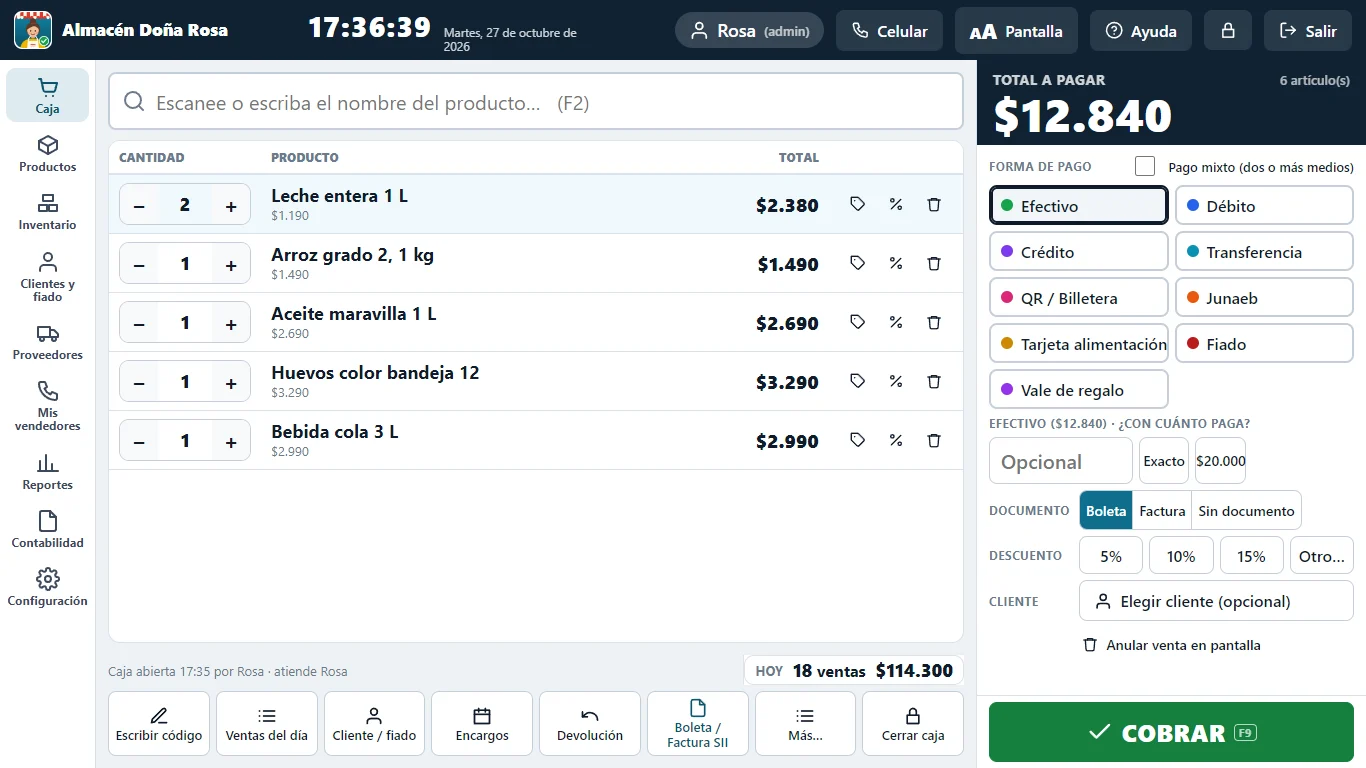Select Fiado payment method

coord(1264,344)
